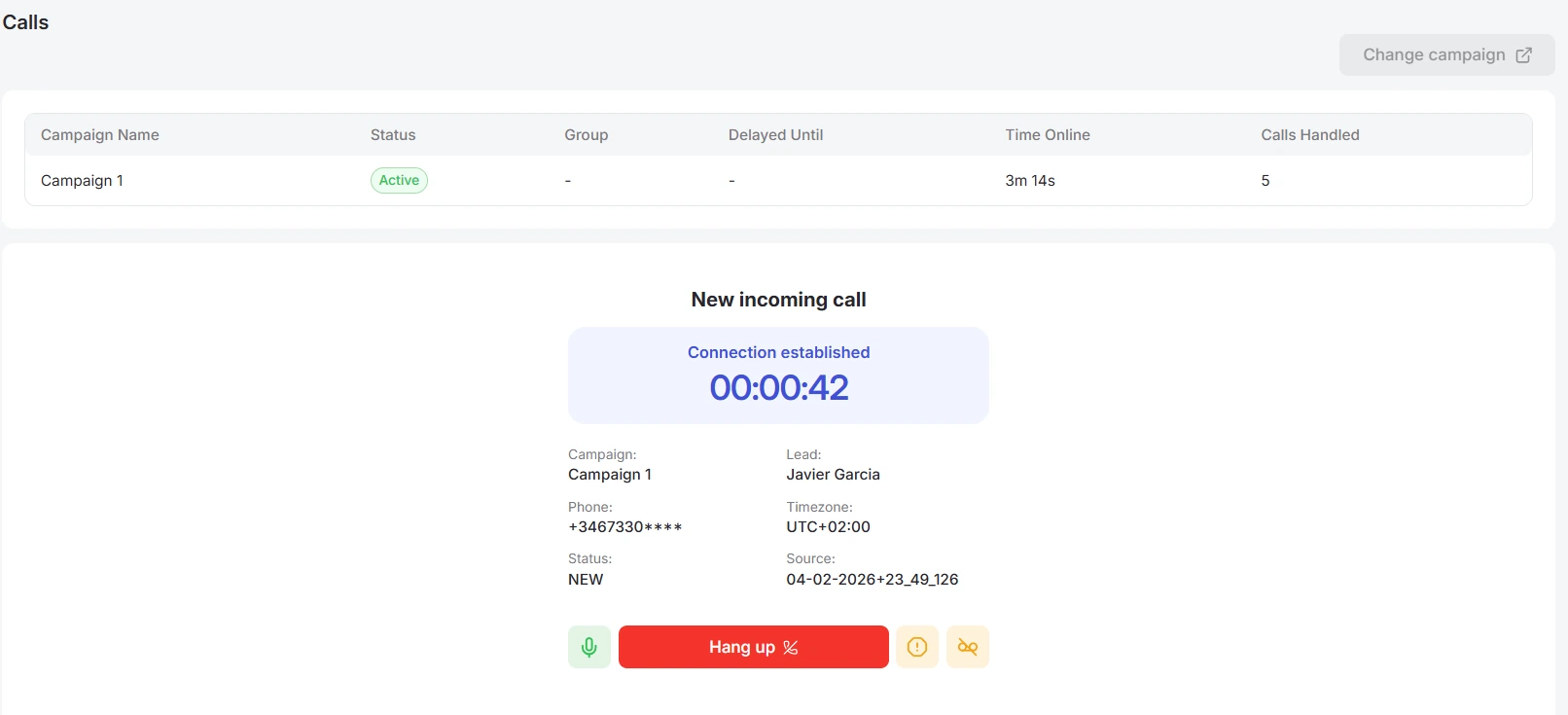
Task: Mute the call with the green microphone button
Action: (589, 647)
